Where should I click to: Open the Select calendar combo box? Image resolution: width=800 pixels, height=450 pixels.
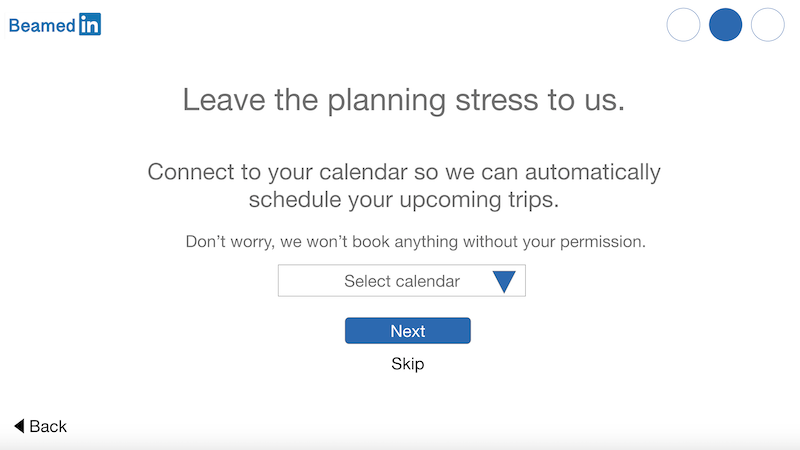tap(402, 281)
